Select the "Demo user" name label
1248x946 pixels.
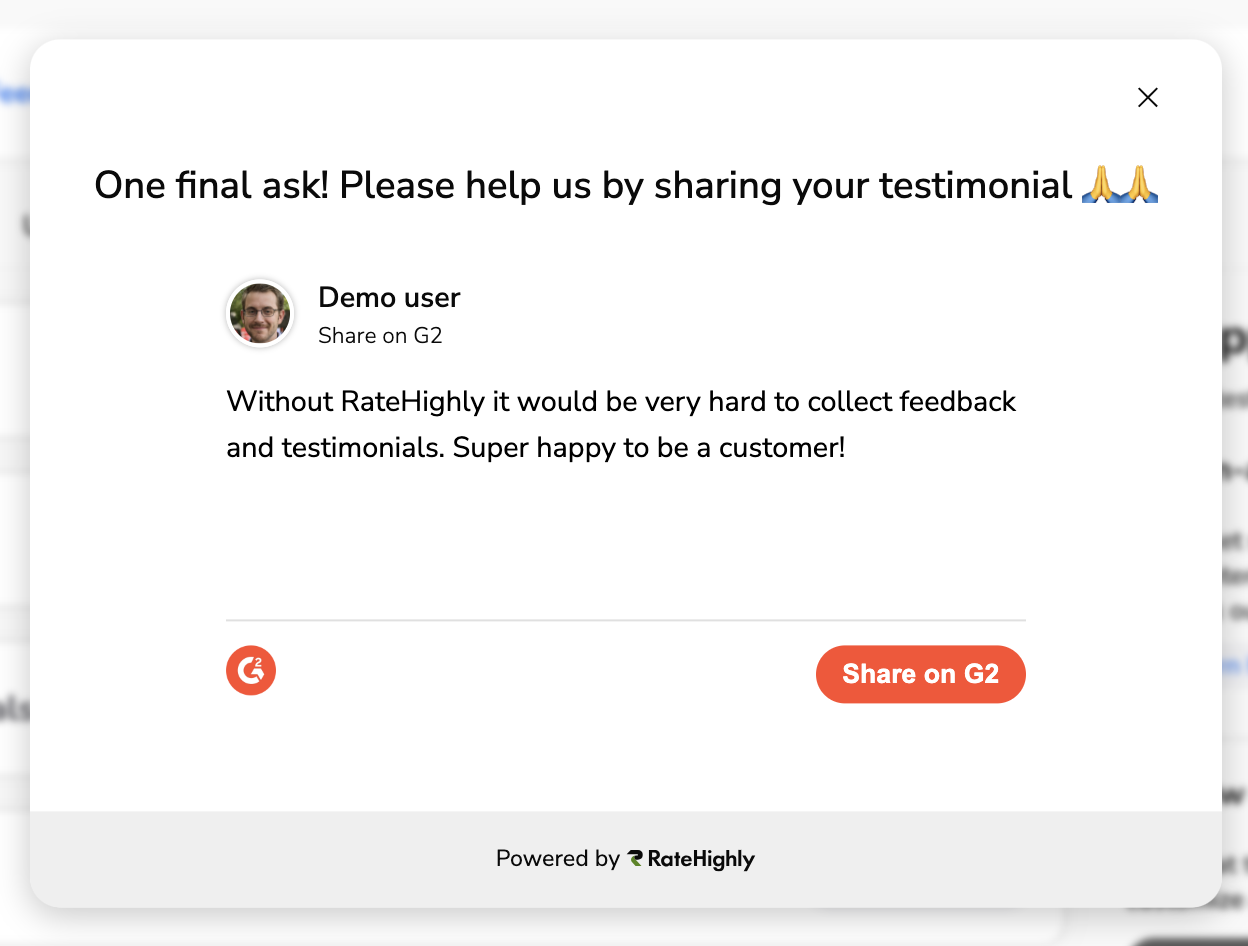[x=389, y=297]
